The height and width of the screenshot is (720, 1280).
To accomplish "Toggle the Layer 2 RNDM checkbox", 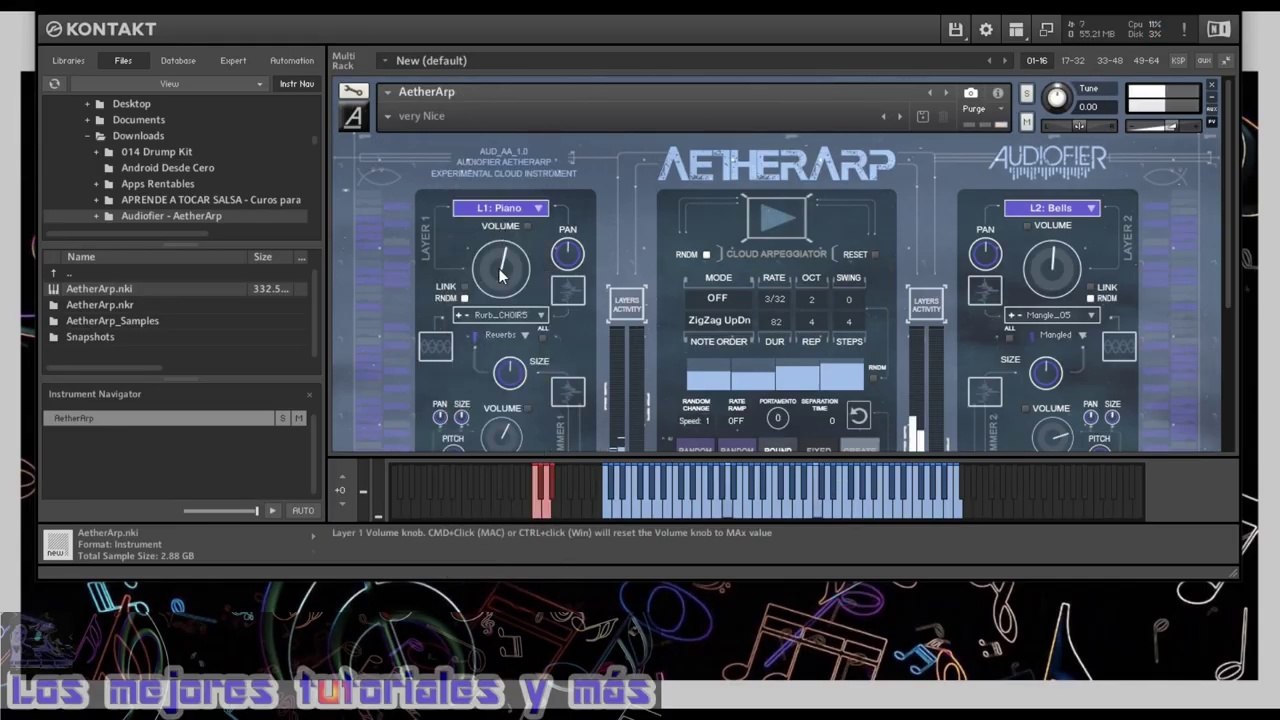I will click(x=1090, y=298).
